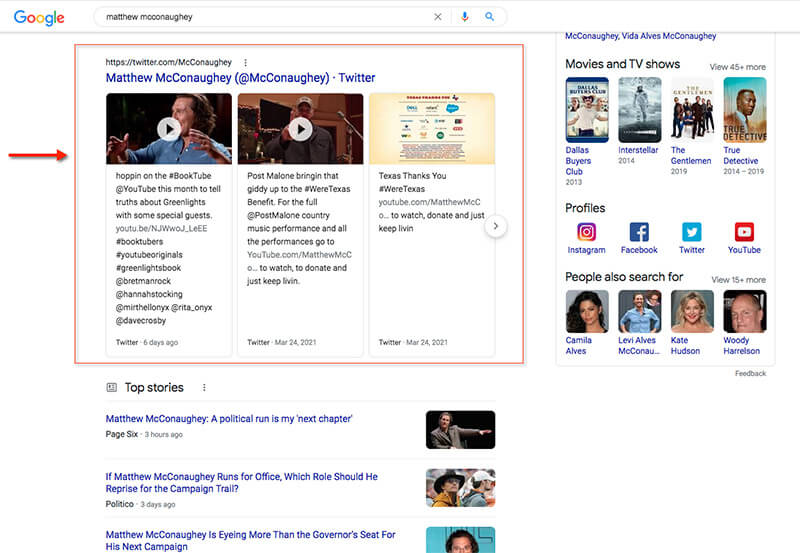This screenshot has height=553, width=800.
Task: Open Twitter profile icon
Action: (x=691, y=232)
